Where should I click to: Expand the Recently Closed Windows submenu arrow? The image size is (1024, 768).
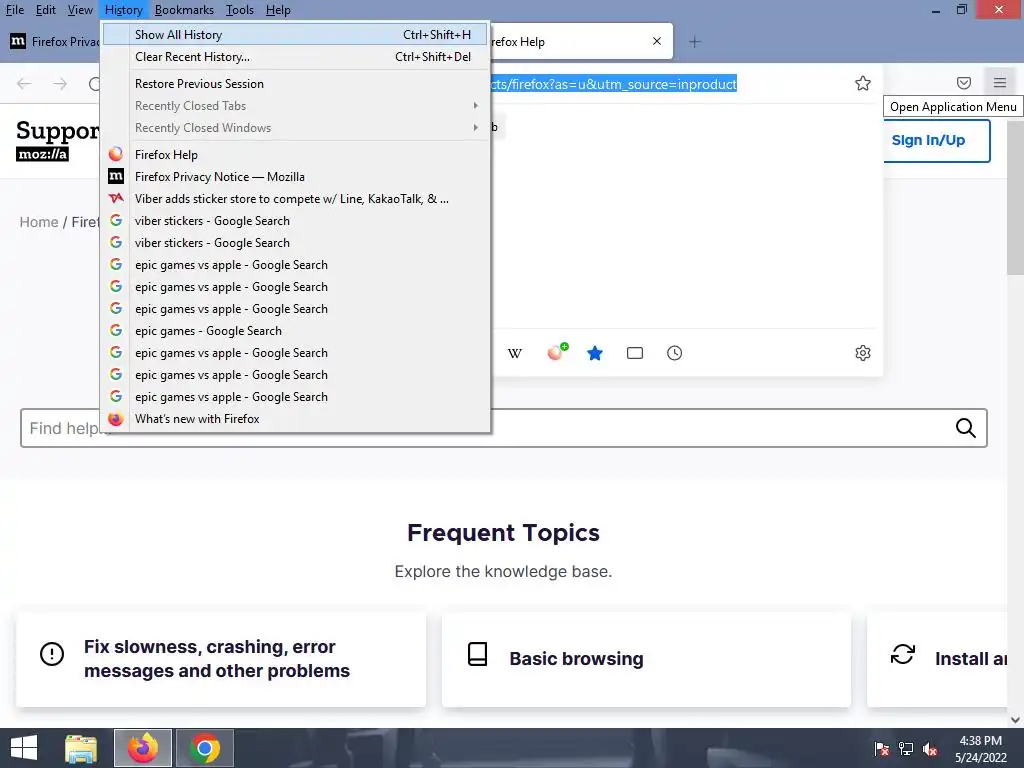point(475,128)
